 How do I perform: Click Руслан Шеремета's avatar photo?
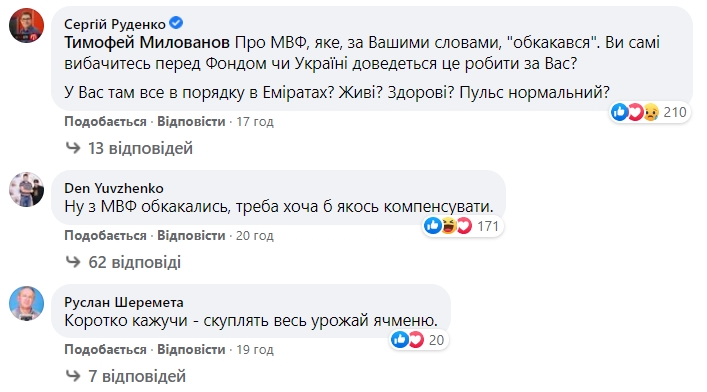27,303
